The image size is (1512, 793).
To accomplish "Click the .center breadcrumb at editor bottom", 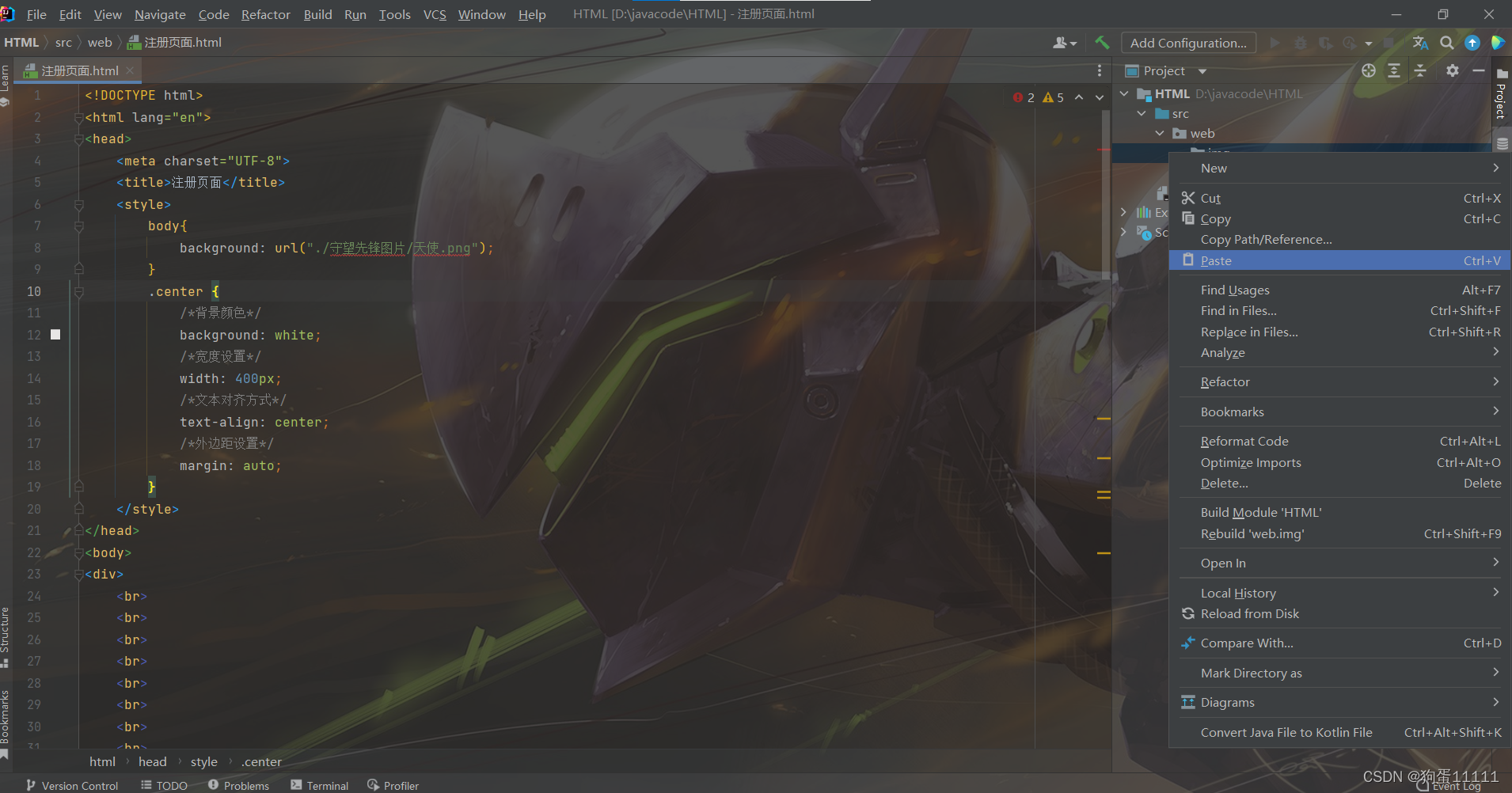I will (x=261, y=761).
